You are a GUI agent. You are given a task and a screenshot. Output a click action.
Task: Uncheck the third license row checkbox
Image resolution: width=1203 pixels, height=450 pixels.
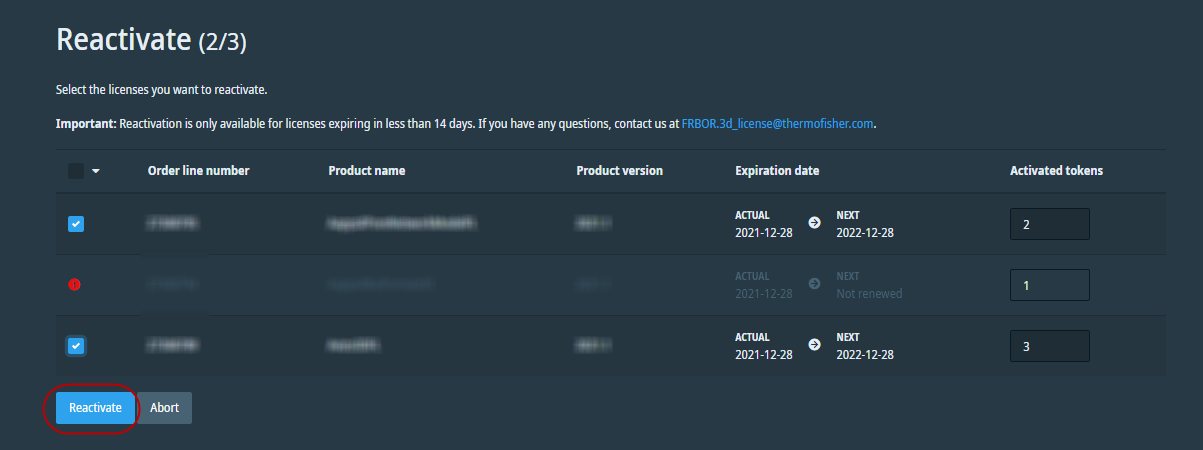point(76,346)
